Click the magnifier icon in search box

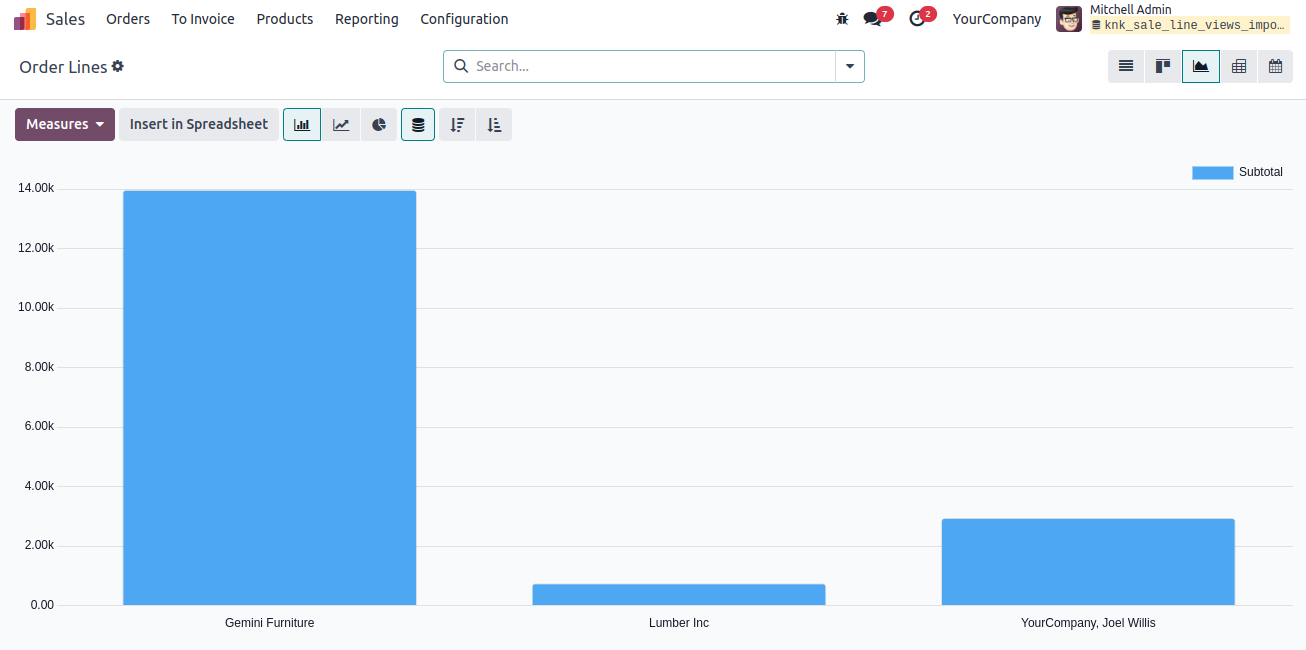coord(461,66)
